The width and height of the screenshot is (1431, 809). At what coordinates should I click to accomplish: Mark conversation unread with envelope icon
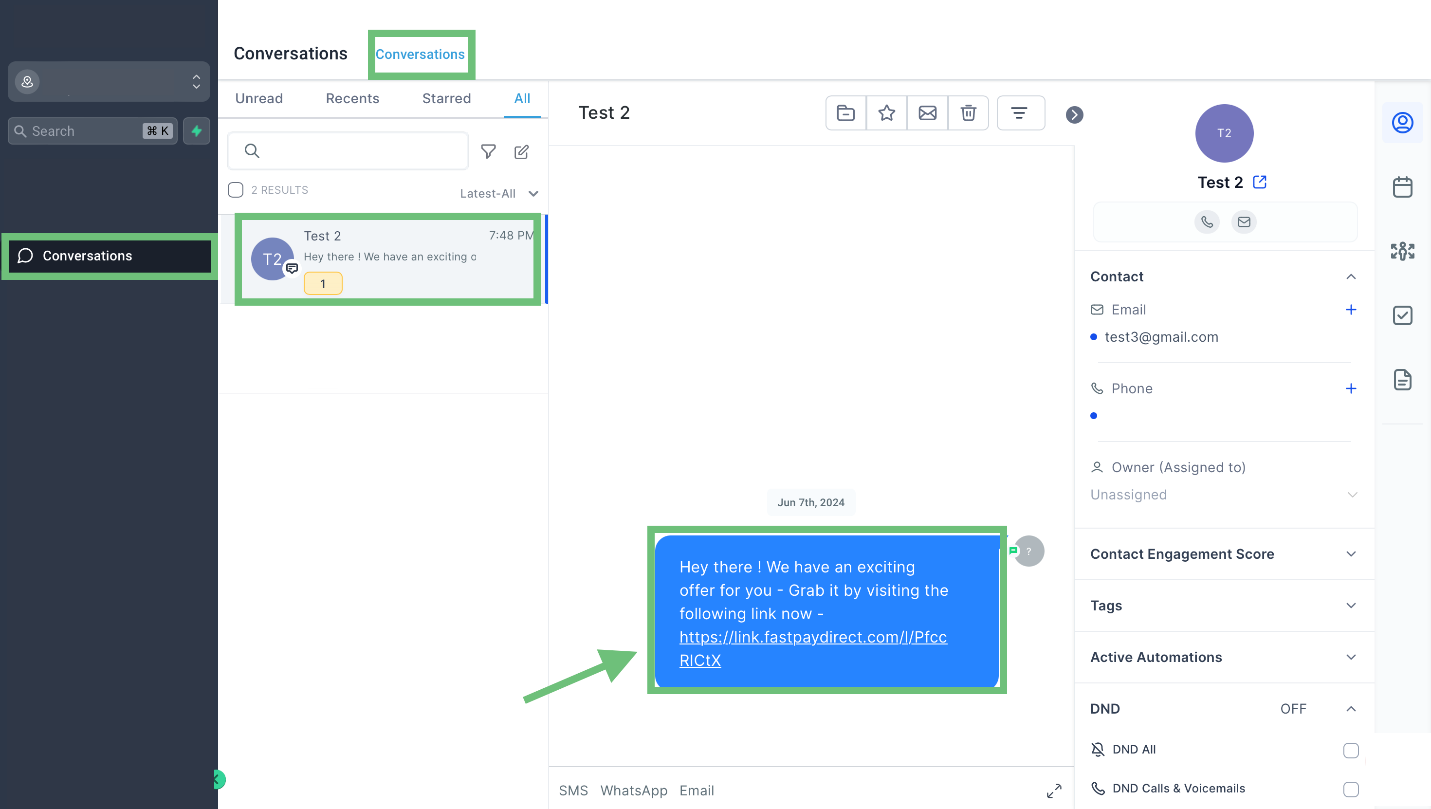[928, 113]
